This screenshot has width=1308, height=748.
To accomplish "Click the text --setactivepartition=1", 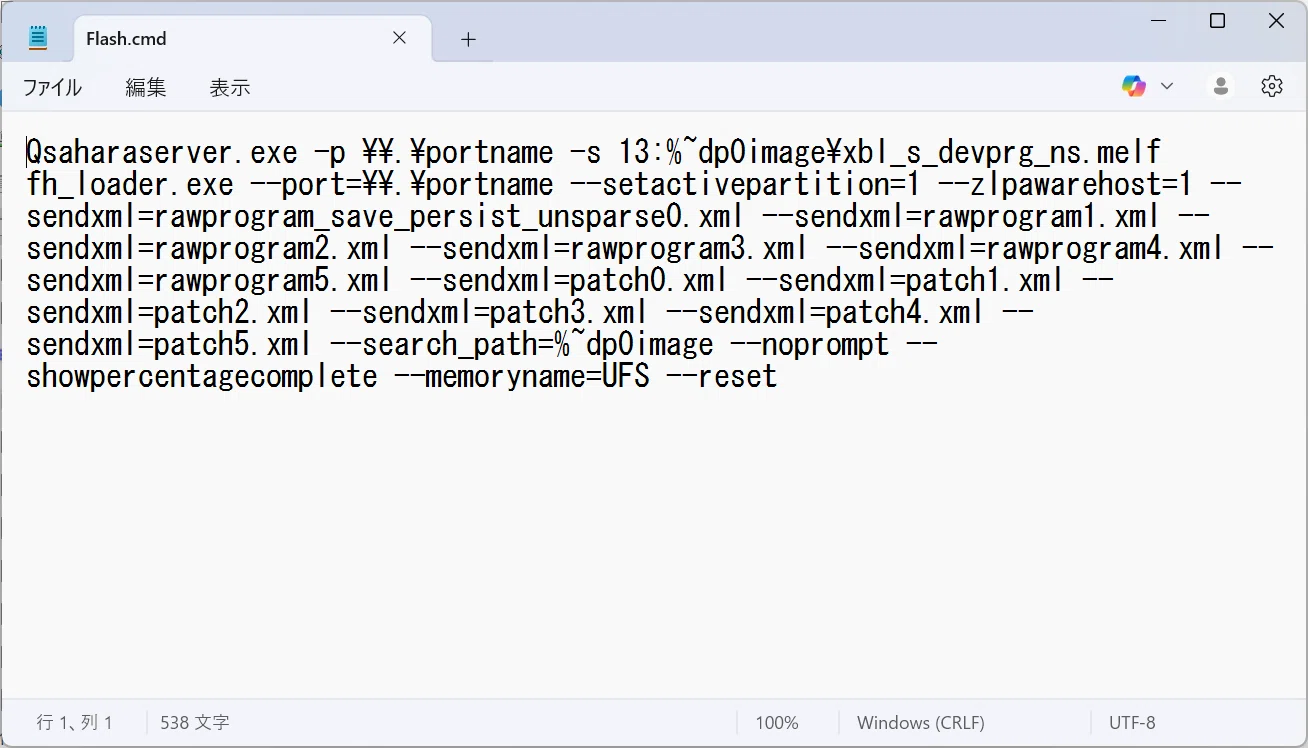I will 745,184.
